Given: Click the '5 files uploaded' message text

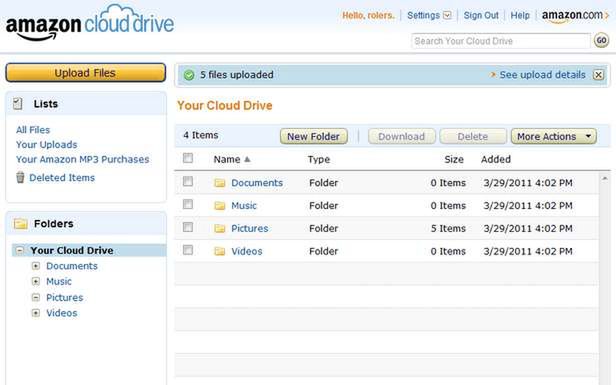Looking at the screenshot, I should 237,75.
